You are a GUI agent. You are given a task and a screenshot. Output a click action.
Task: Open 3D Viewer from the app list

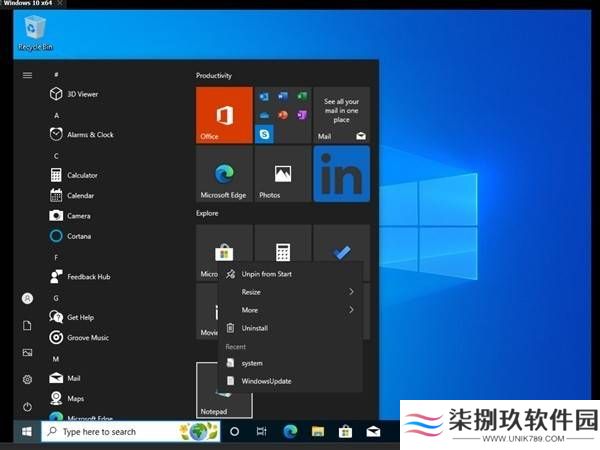[x=74, y=94]
